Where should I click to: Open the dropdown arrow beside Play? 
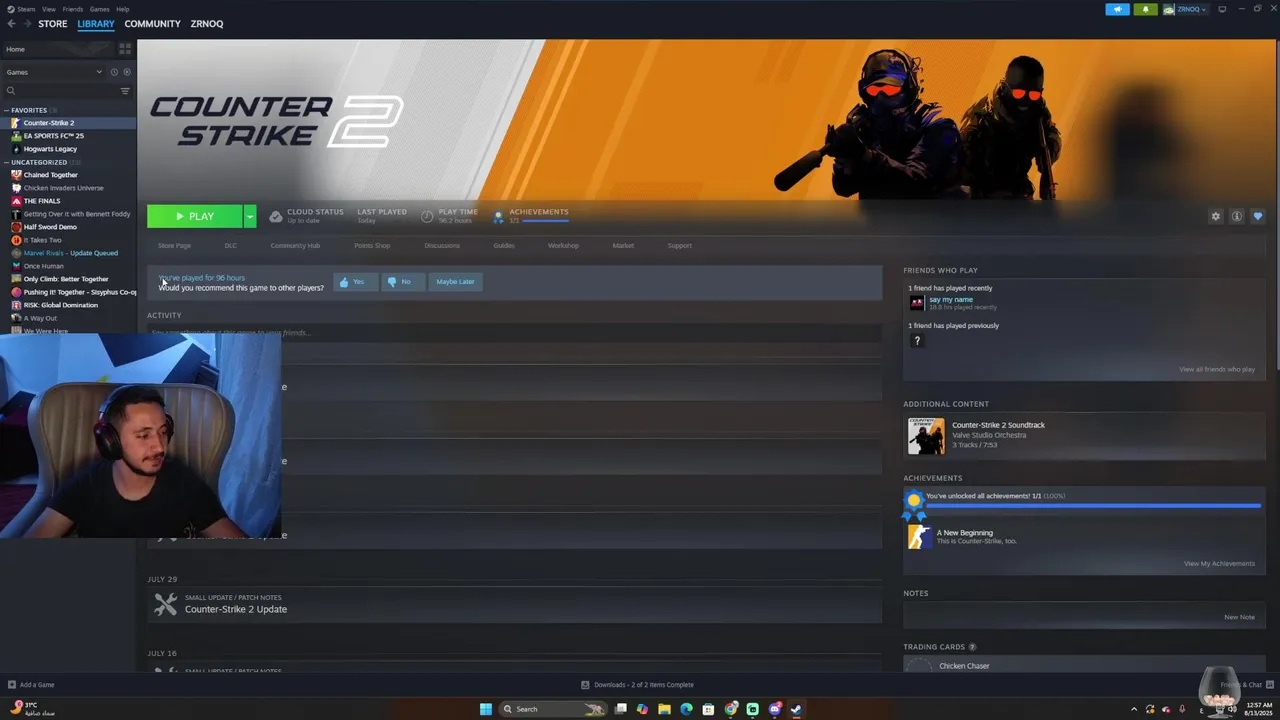pos(250,216)
